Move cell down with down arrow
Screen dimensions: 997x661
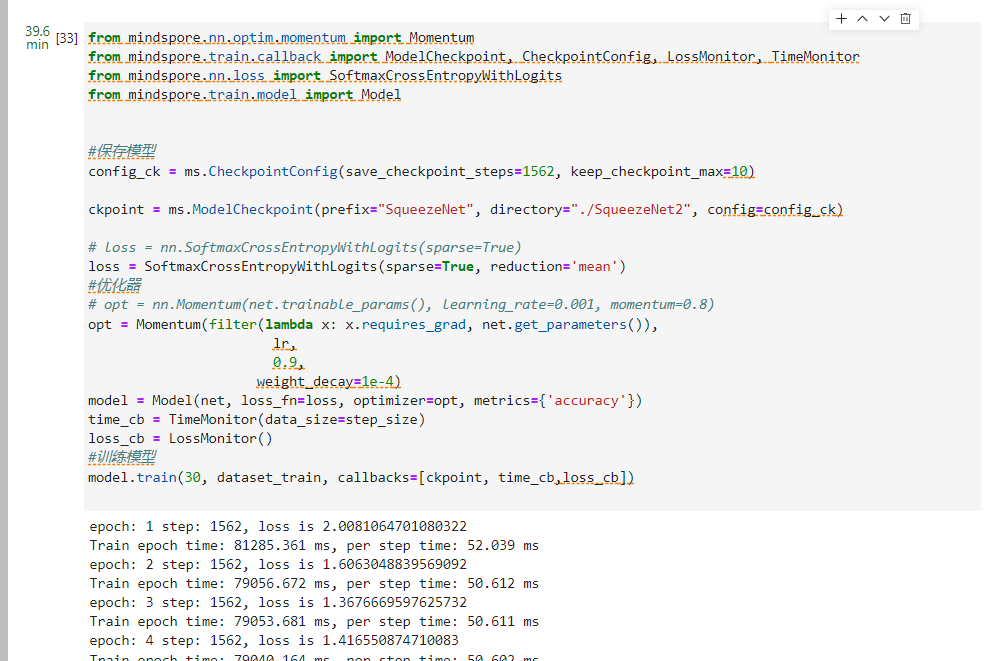point(884,18)
